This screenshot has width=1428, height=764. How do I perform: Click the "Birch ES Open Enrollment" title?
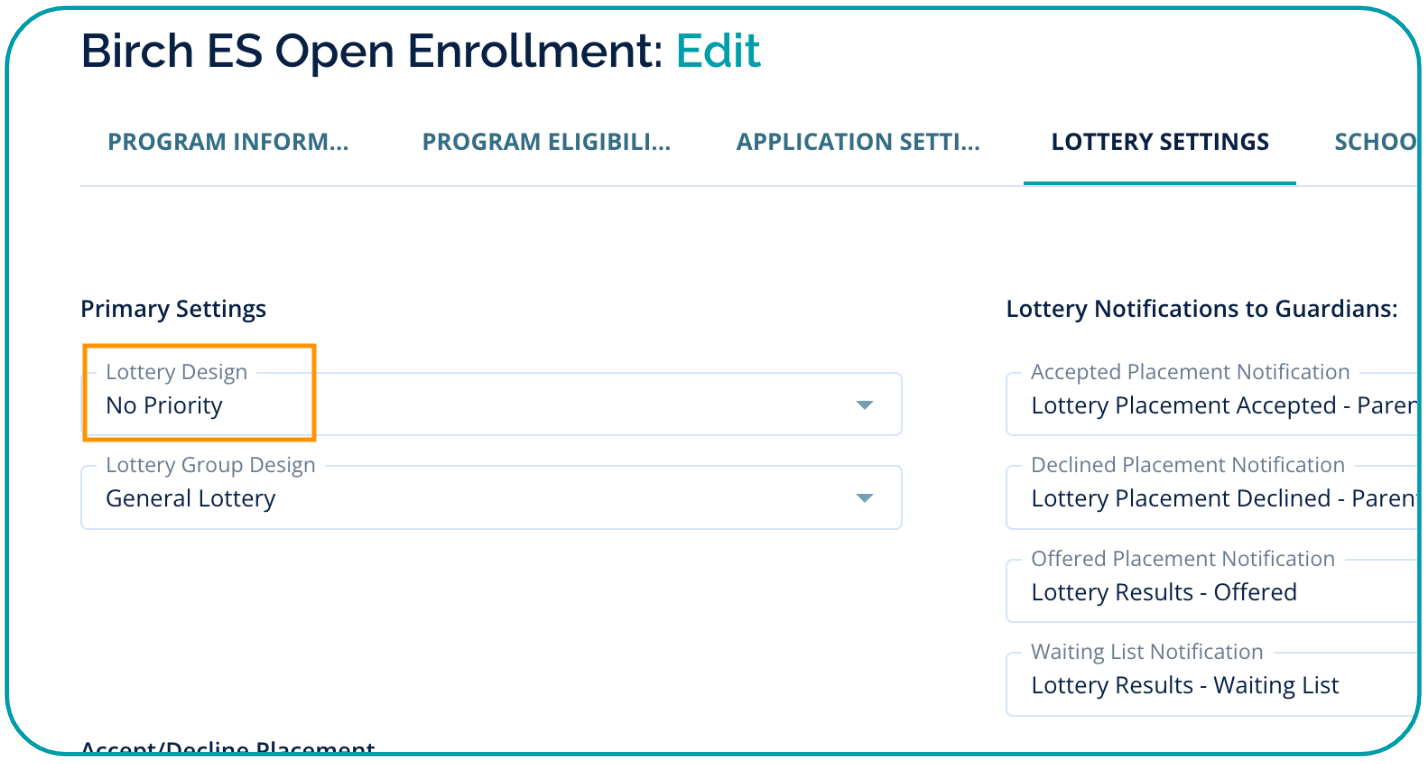(x=371, y=51)
